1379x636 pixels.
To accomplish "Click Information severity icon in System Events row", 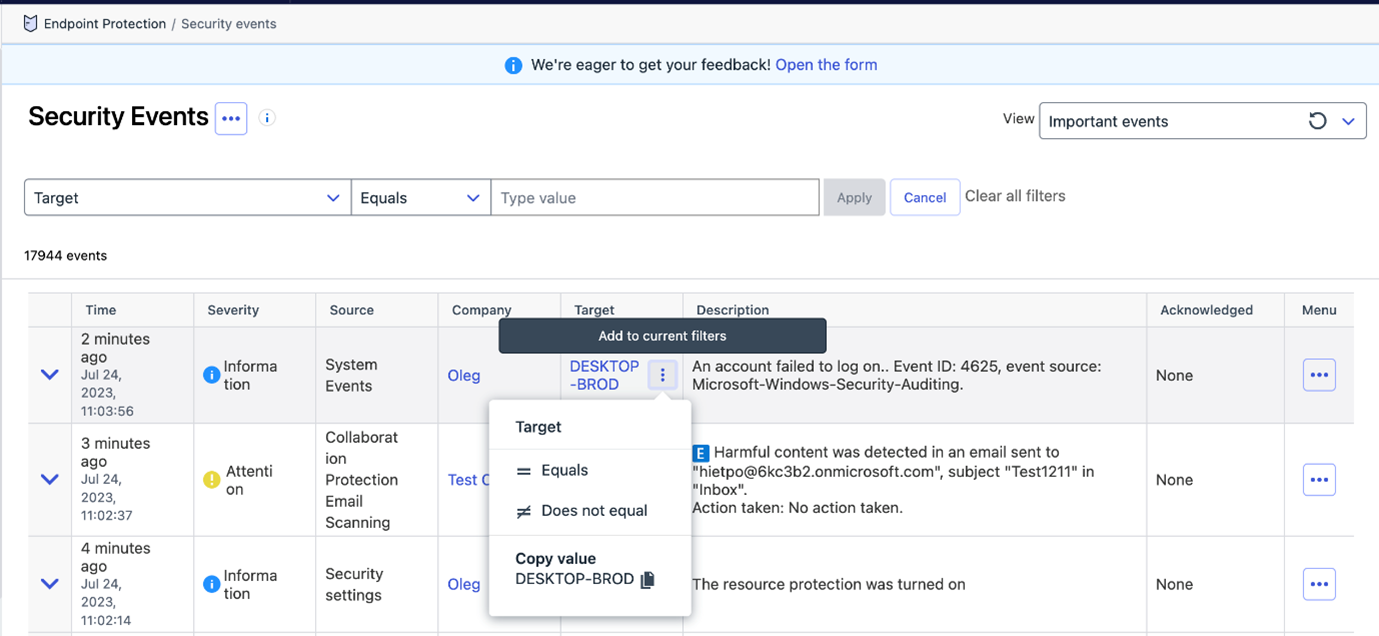I will pyautogui.click(x=211, y=375).
